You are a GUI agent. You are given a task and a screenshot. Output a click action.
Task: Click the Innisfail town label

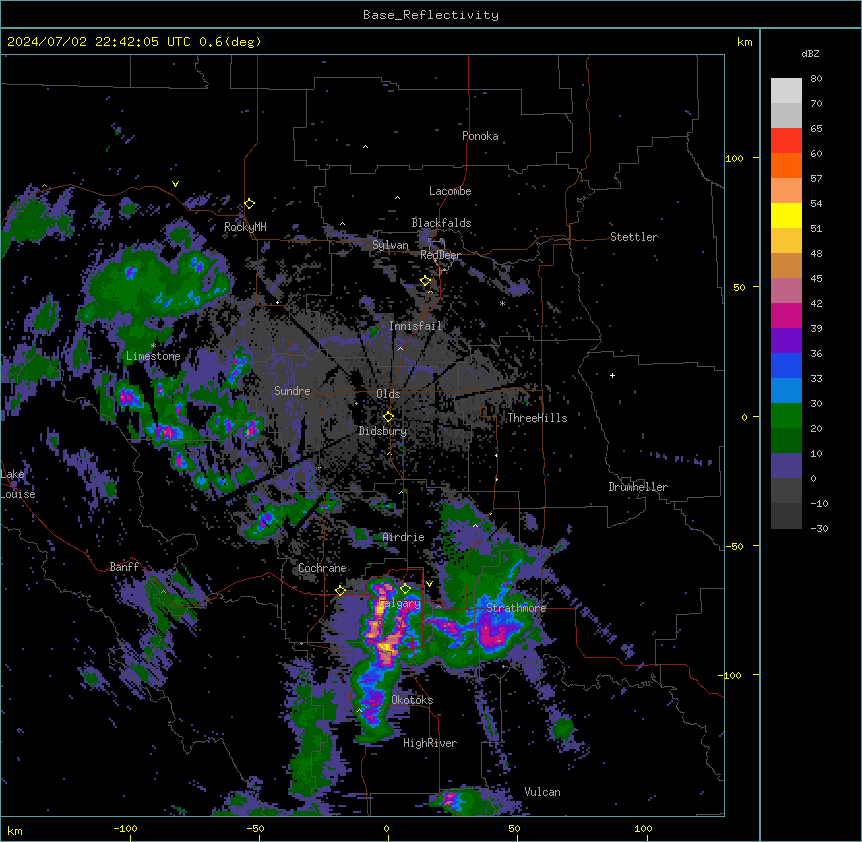point(416,326)
